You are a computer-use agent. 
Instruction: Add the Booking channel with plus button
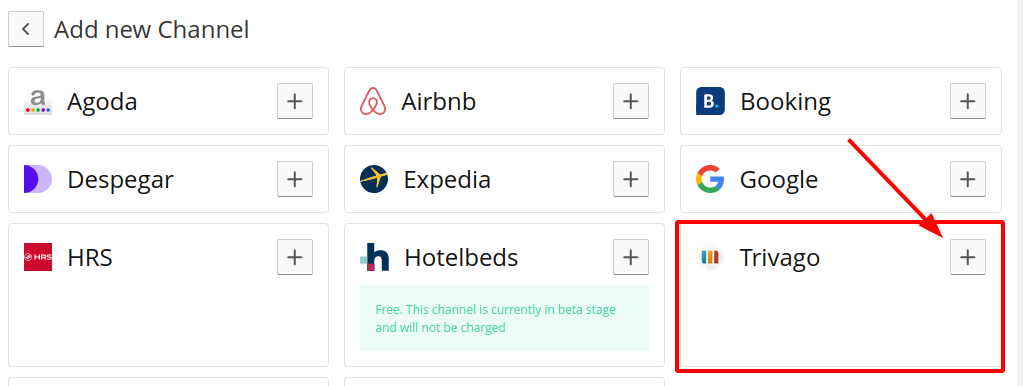968,101
